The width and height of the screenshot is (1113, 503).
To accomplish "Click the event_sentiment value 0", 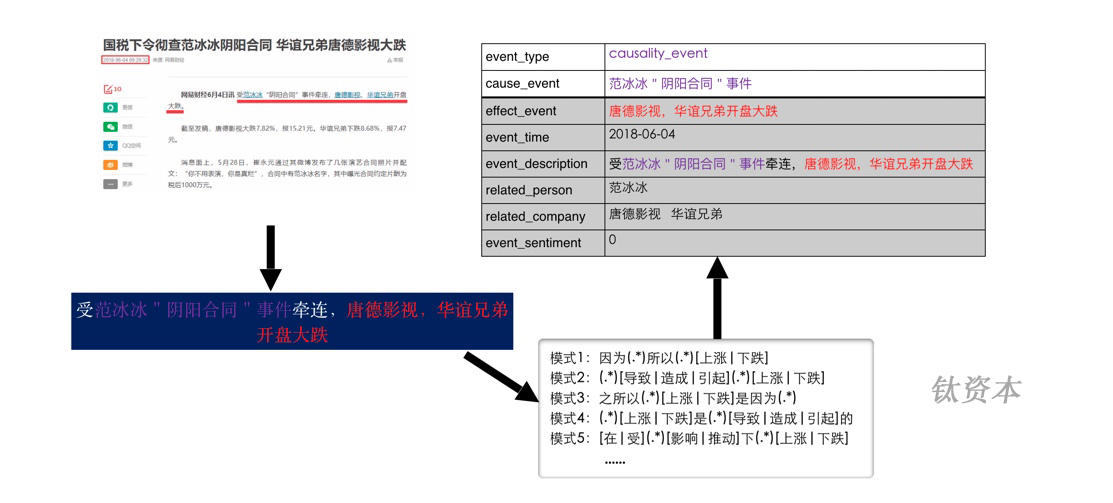I will (612, 240).
